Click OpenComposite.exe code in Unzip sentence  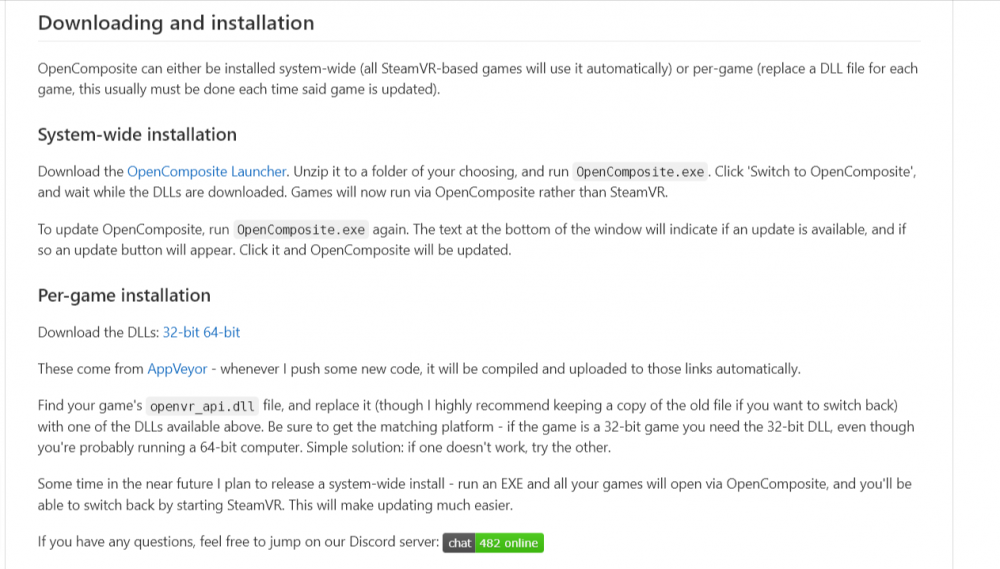(641, 172)
